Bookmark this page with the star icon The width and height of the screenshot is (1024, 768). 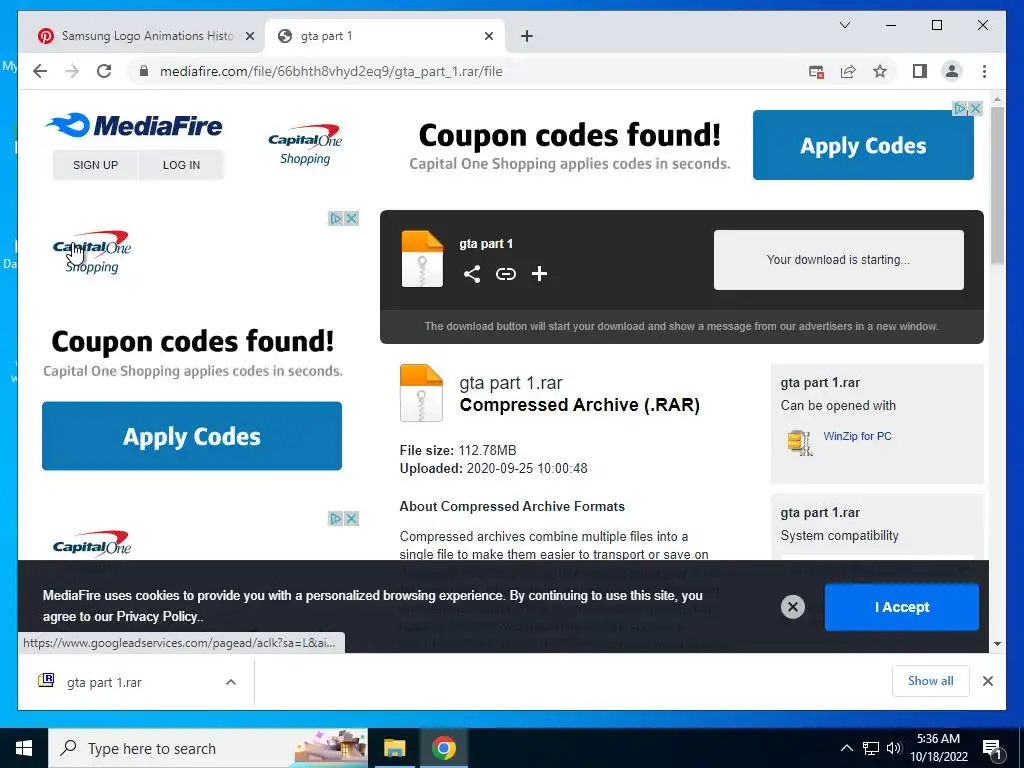[x=880, y=72]
